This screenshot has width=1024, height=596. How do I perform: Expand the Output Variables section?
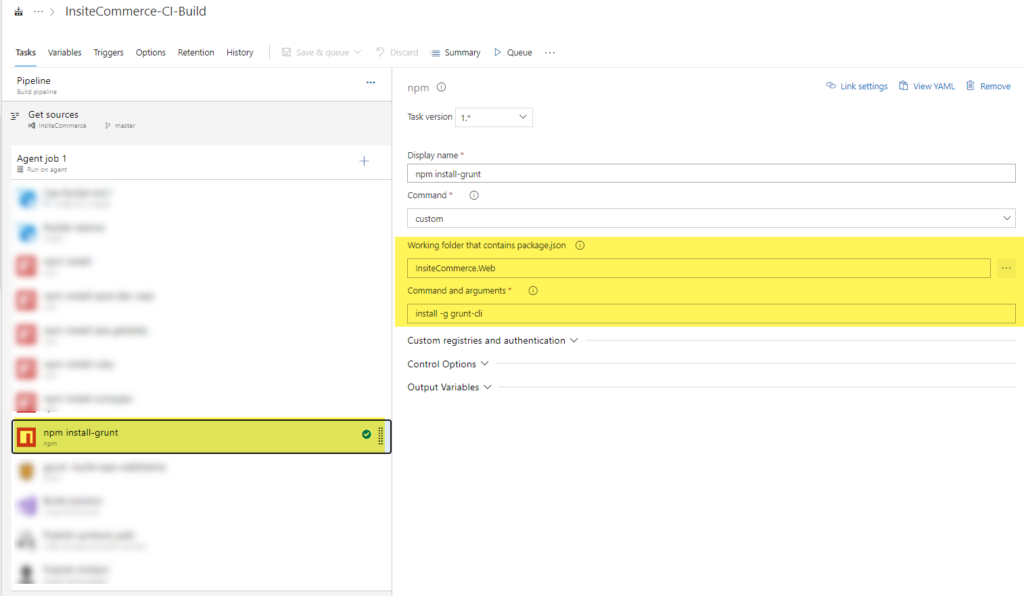point(449,387)
